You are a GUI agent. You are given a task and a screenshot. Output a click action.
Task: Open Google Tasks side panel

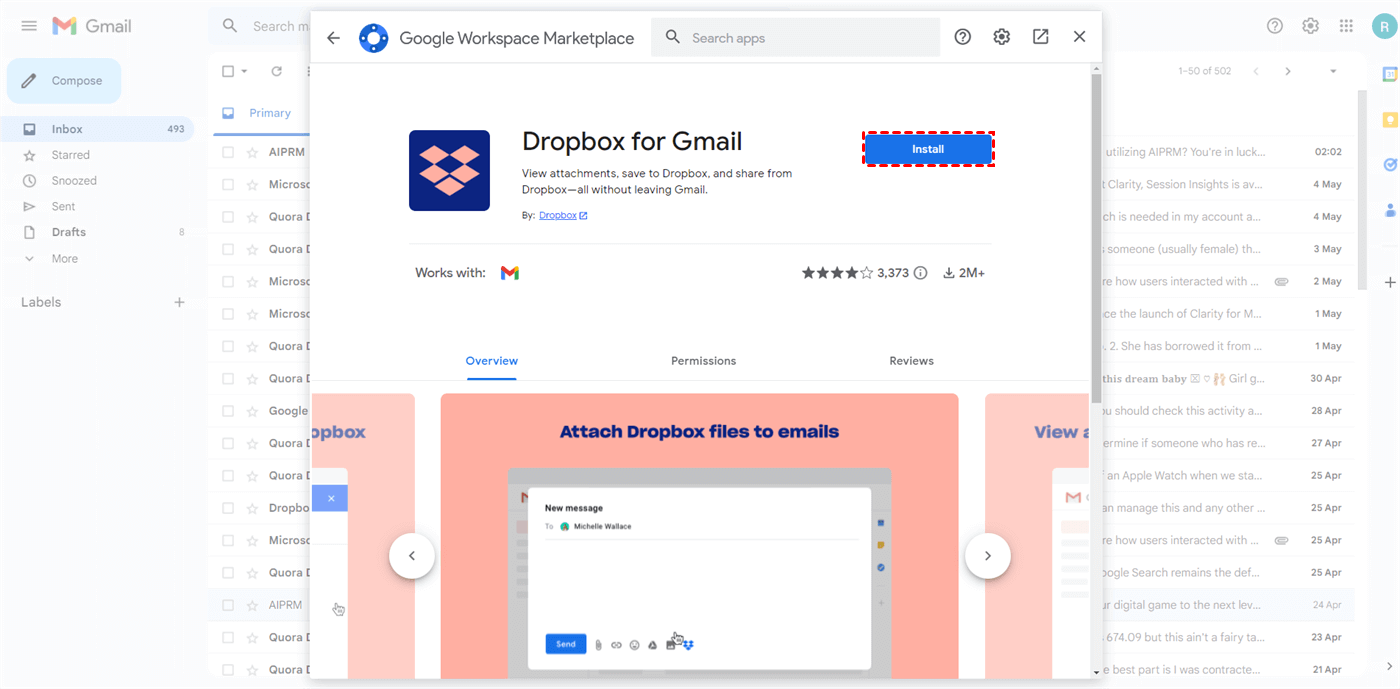[1390, 164]
